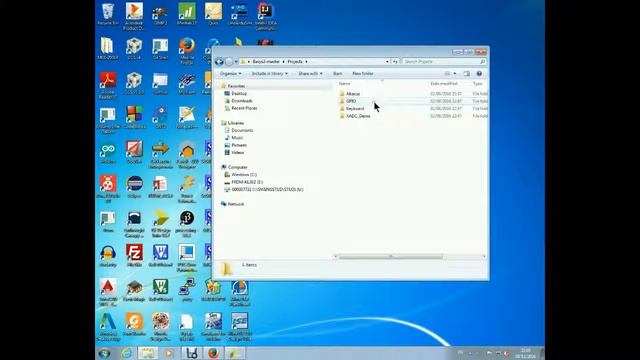Open Desktop under Favorites
This screenshot has width=640, height=360.
coord(239,93)
